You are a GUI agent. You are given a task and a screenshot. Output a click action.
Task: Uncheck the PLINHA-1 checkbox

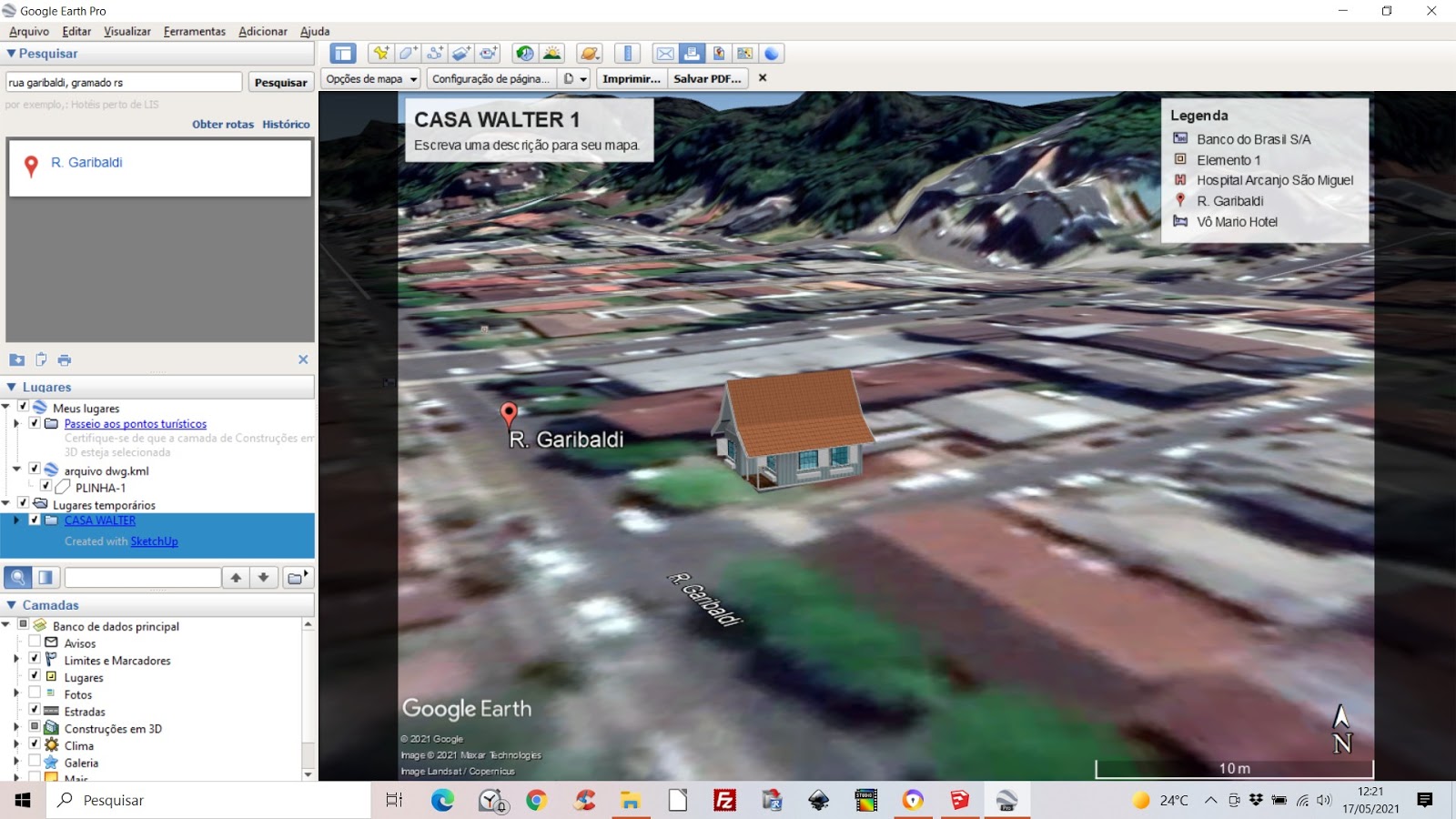(x=45, y=486)
